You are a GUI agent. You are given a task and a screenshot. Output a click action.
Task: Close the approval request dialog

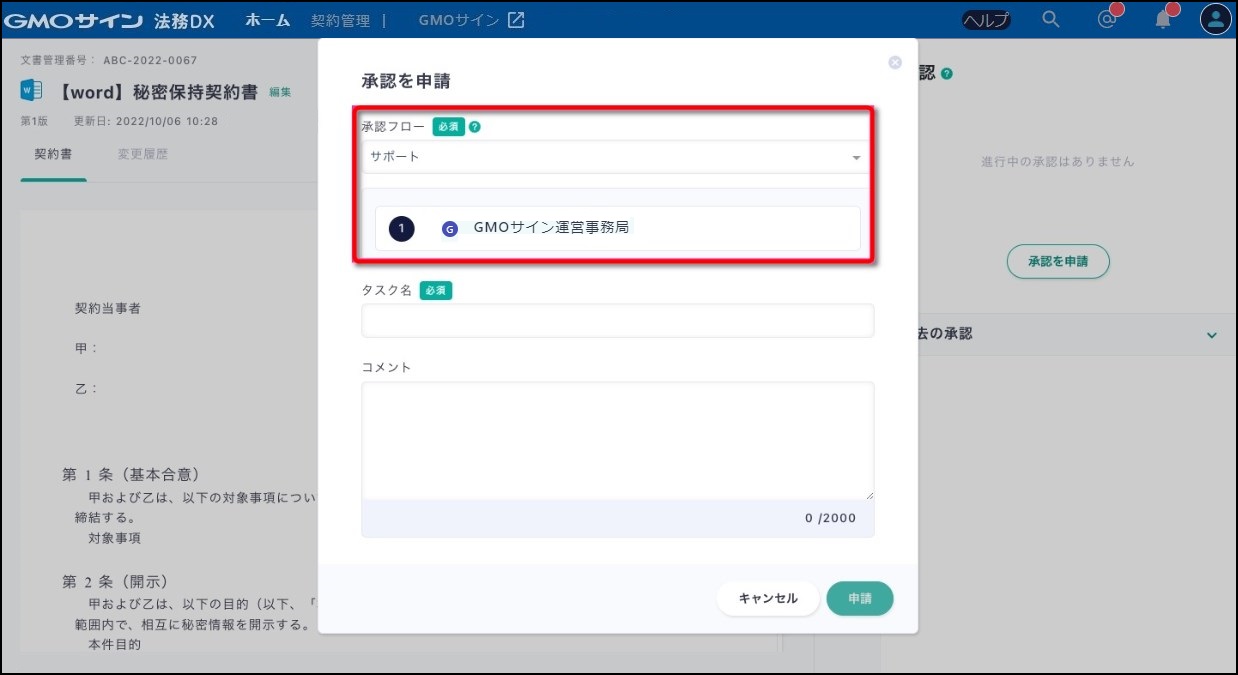point(895,62)
